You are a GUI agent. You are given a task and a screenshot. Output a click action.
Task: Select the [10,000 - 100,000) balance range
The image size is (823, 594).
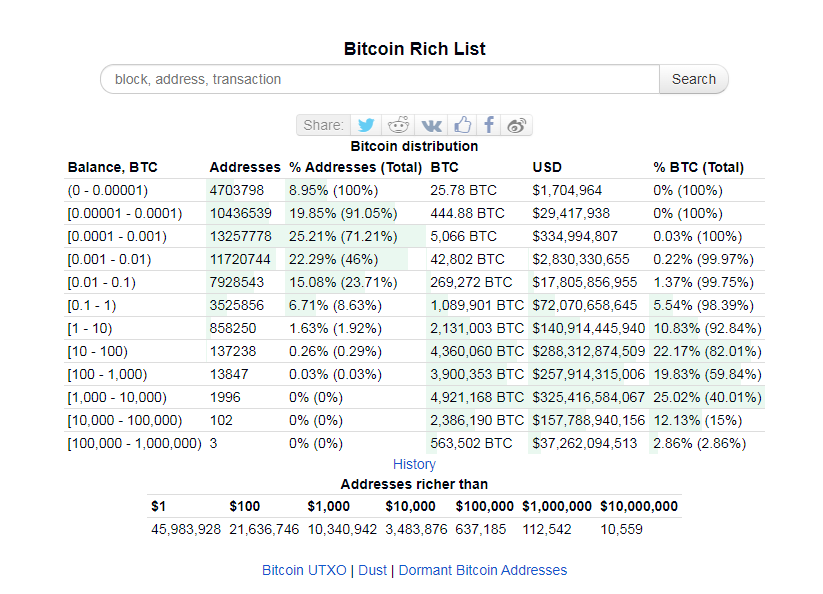coord(124,421)
